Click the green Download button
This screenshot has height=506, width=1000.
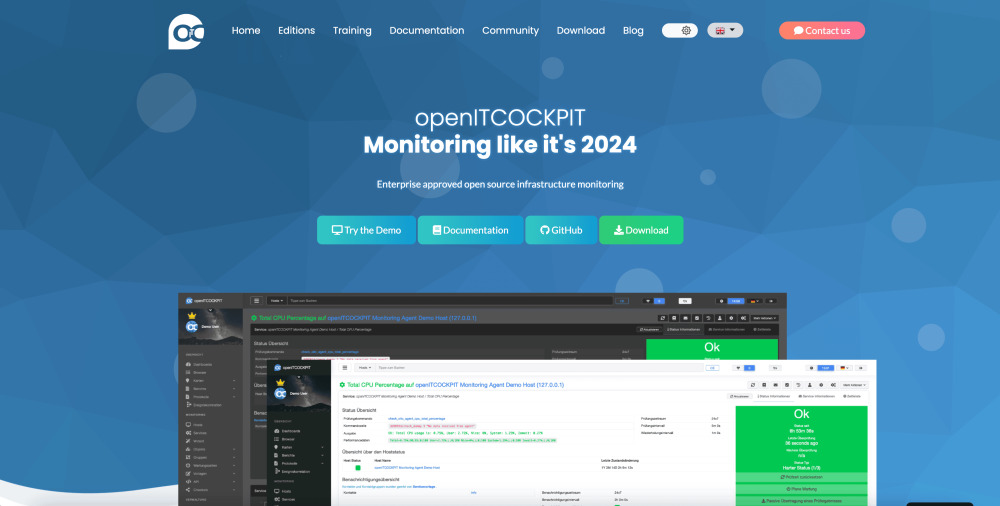coord(641,230)
